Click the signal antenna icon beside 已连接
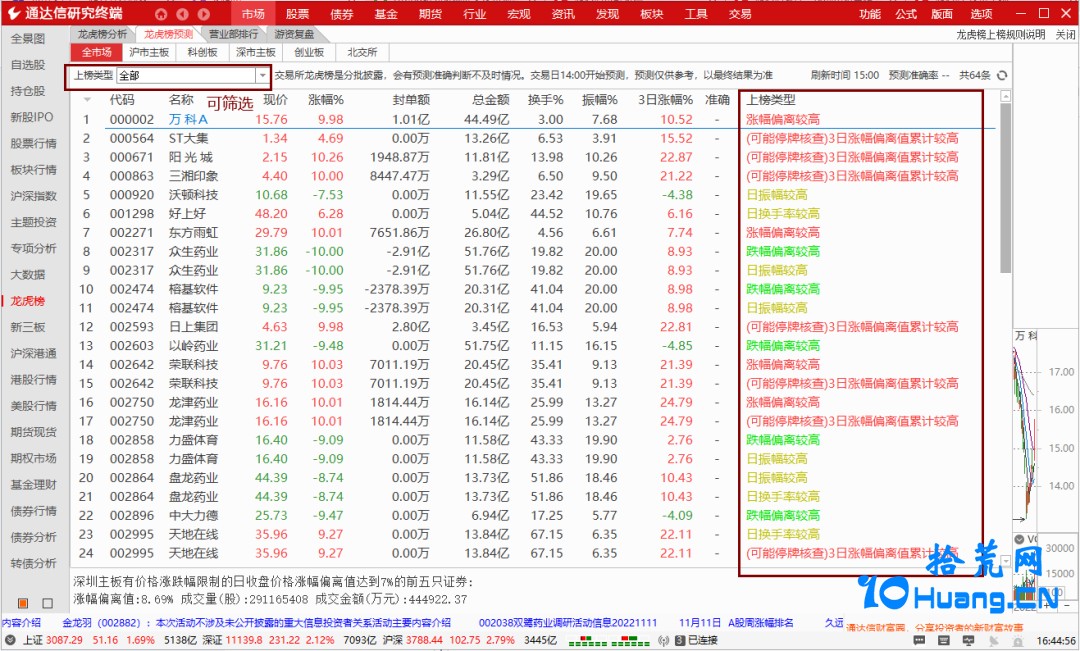Viewport: 1080px width, 651px height. (x=663, y=641)
